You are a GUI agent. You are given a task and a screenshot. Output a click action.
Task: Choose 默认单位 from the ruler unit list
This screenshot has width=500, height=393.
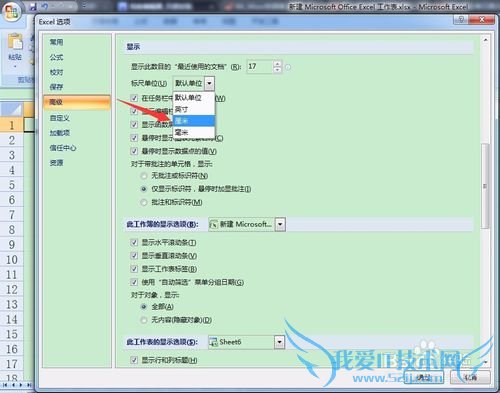(194, 98)
